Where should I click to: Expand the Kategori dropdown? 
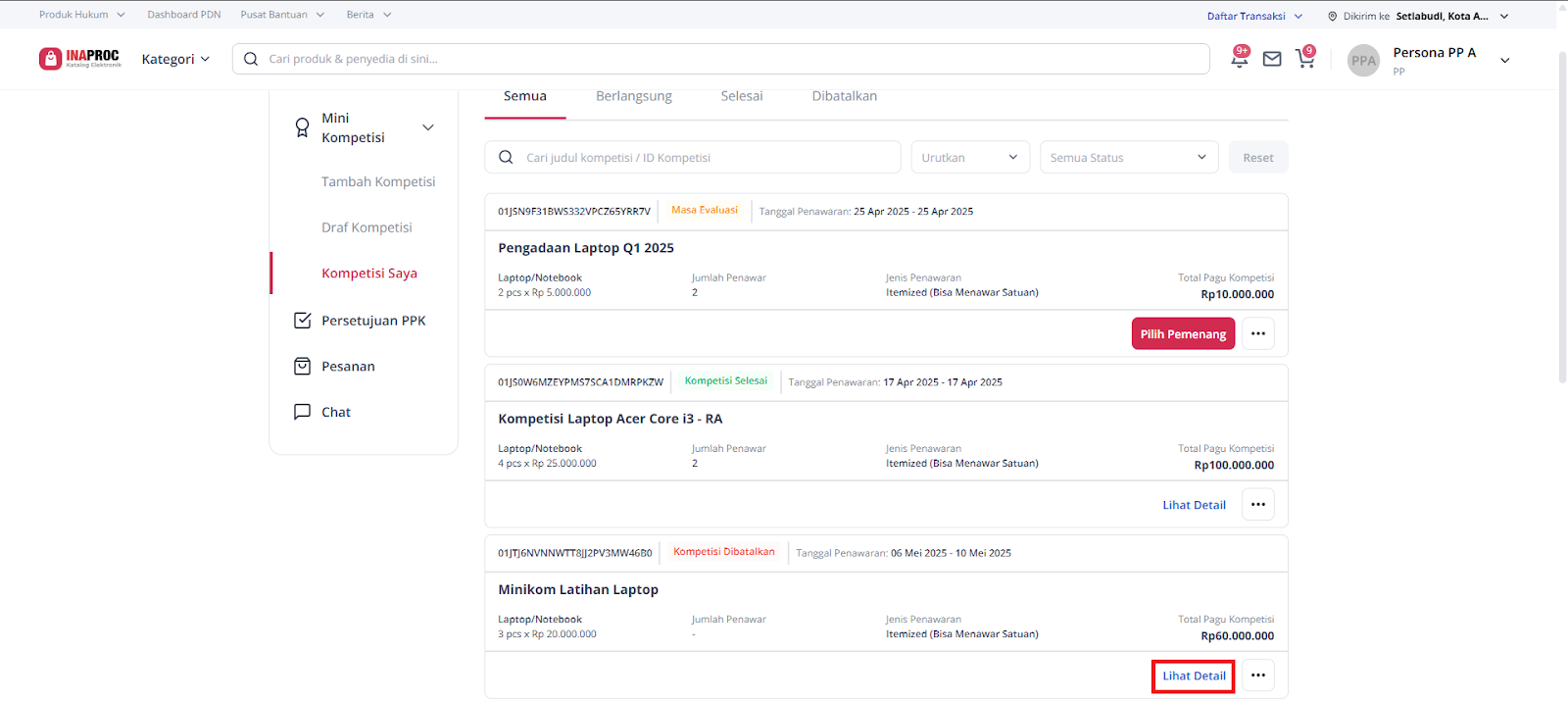(x=175, y=59)
